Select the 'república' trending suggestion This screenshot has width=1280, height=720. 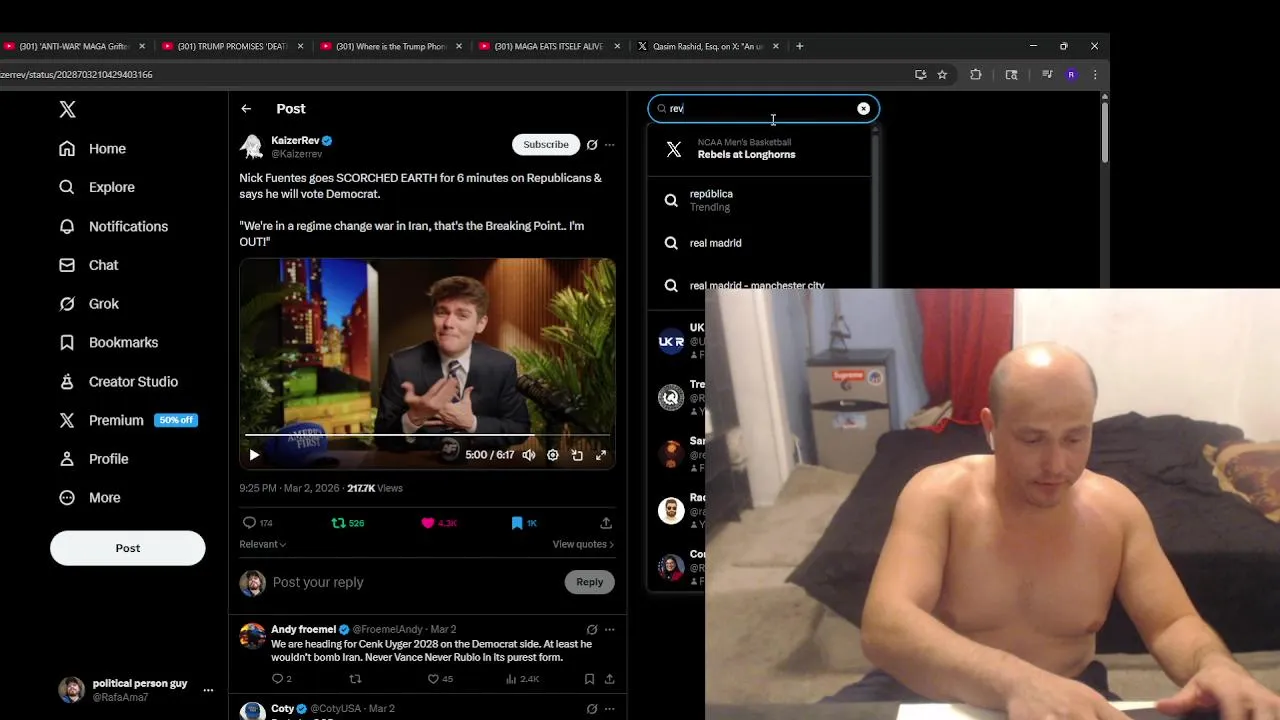click(760, 200)
